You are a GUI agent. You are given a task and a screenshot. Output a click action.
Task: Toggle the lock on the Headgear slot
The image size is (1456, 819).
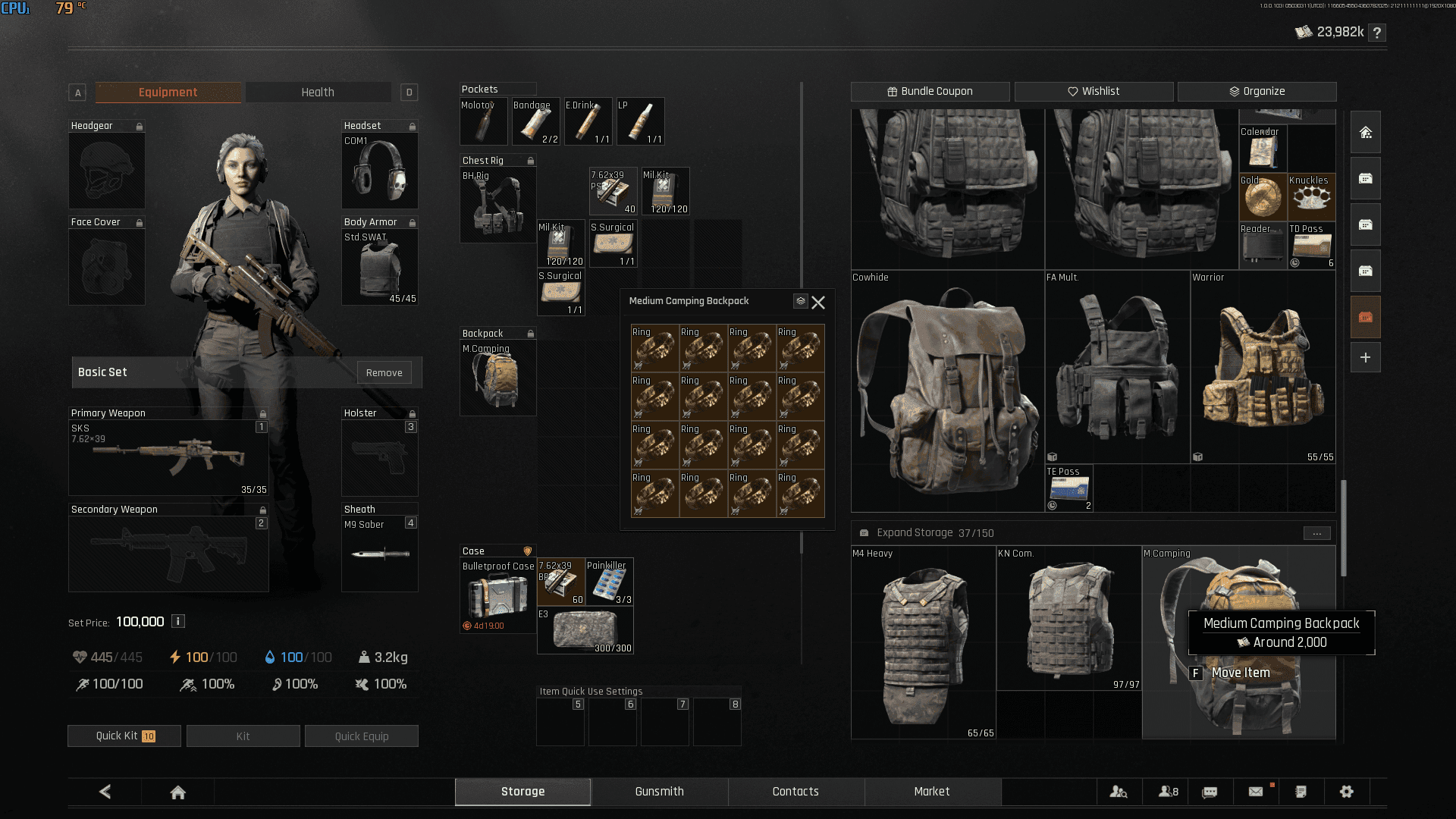click(140, 126)
